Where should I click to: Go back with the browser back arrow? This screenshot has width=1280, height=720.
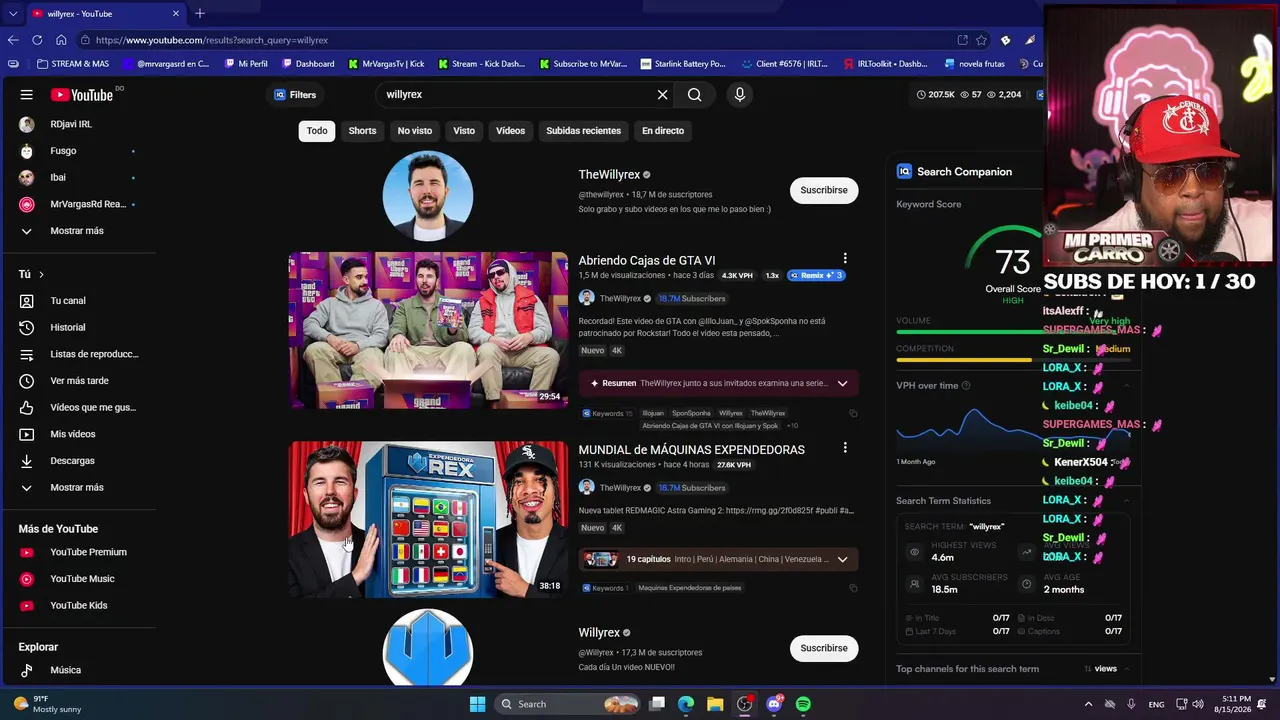pyautogui.click(x=13, y=40)
